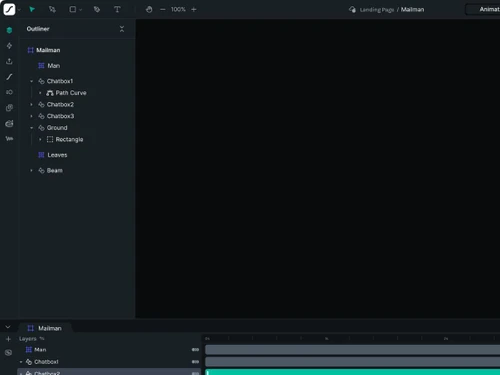Viewport: 500px width, 375px height.
Task: Add new item with timeline plus icon
Action: (x=9, y=339)
